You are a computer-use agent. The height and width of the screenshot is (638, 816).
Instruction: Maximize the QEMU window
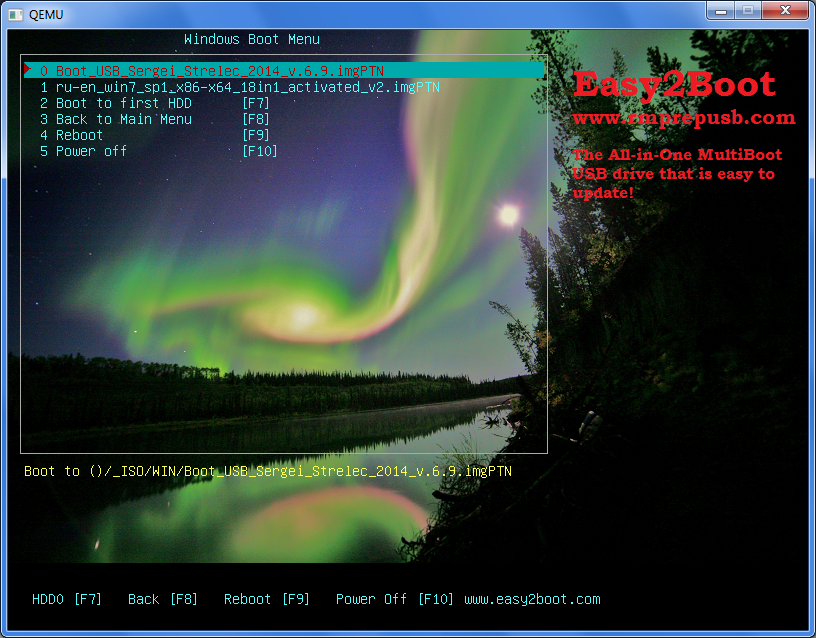747,10
